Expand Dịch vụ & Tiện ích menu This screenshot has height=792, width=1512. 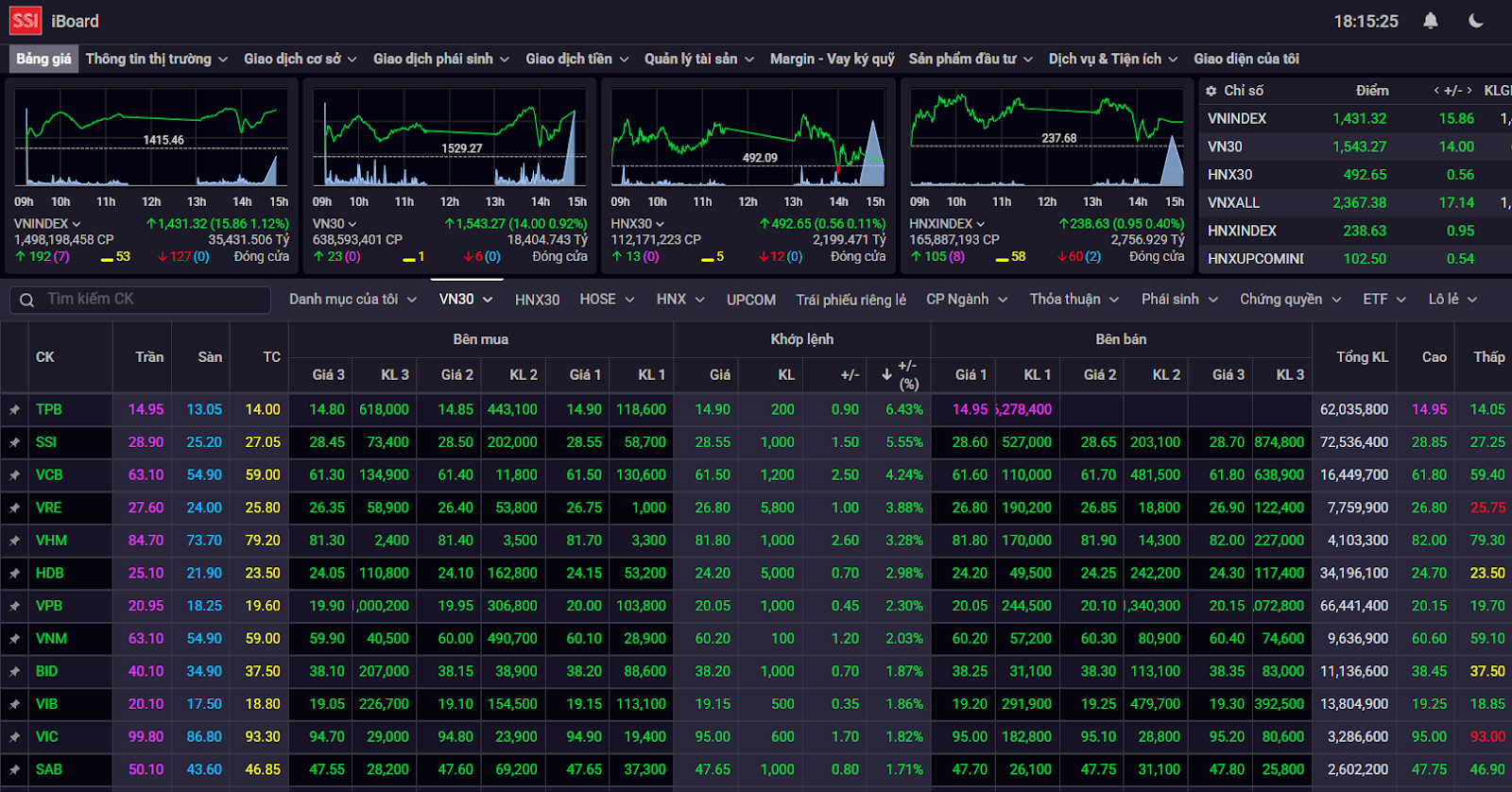pos(1113,59)
